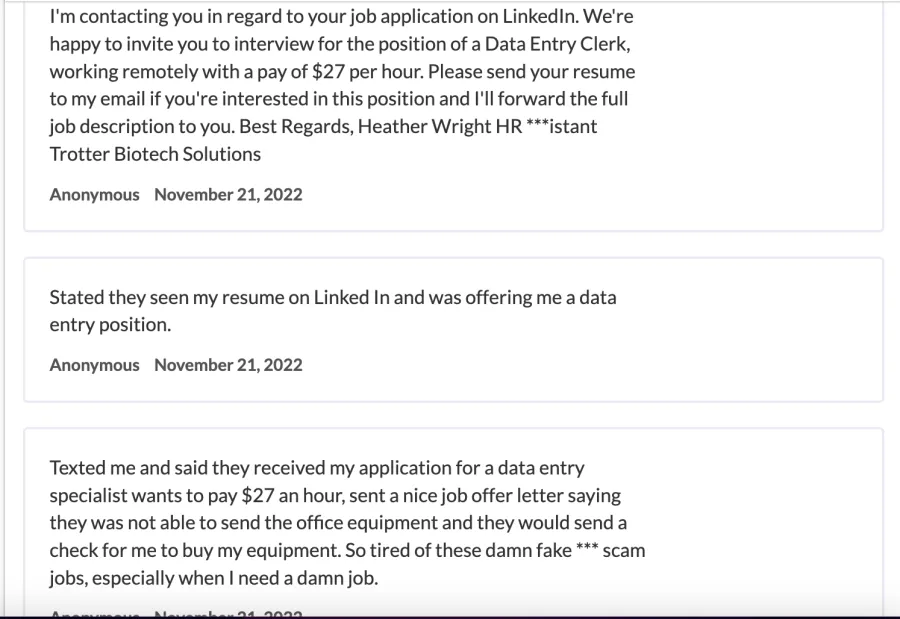The image size is (900, 619).
Task: Select the 'Stated they seen my resume' comment text
Action: (333, 311)
